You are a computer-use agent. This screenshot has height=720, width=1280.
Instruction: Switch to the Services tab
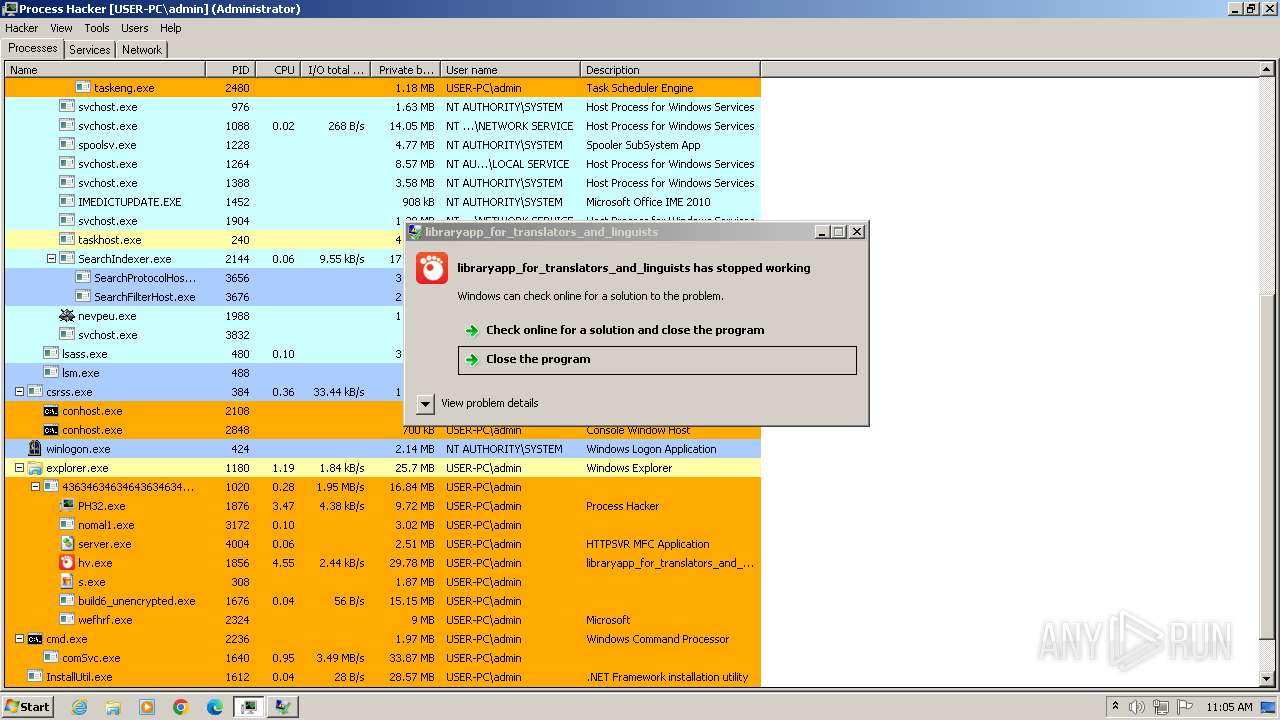(90, 50)
